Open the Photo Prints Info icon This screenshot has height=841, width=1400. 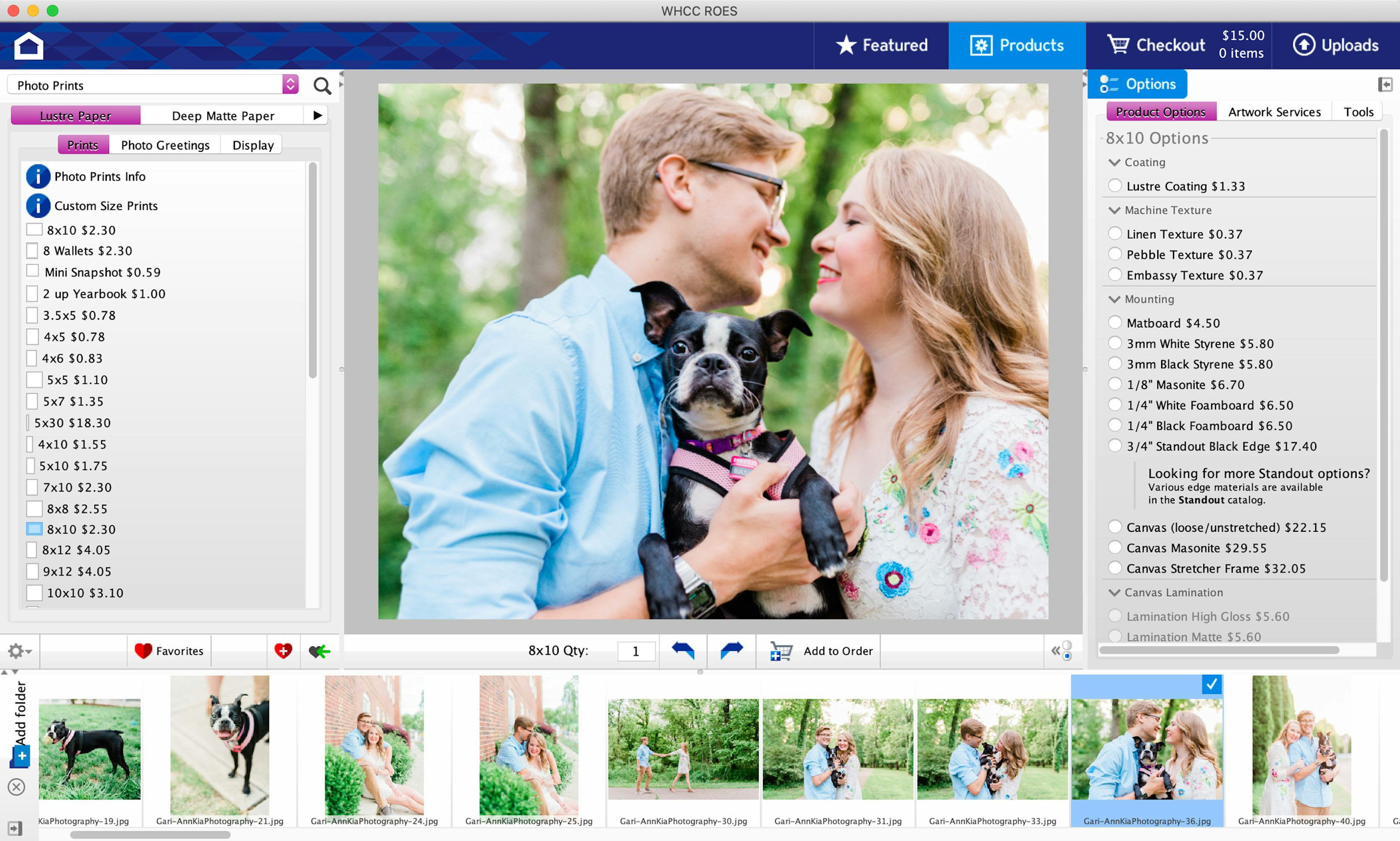(x=38, y=177)
